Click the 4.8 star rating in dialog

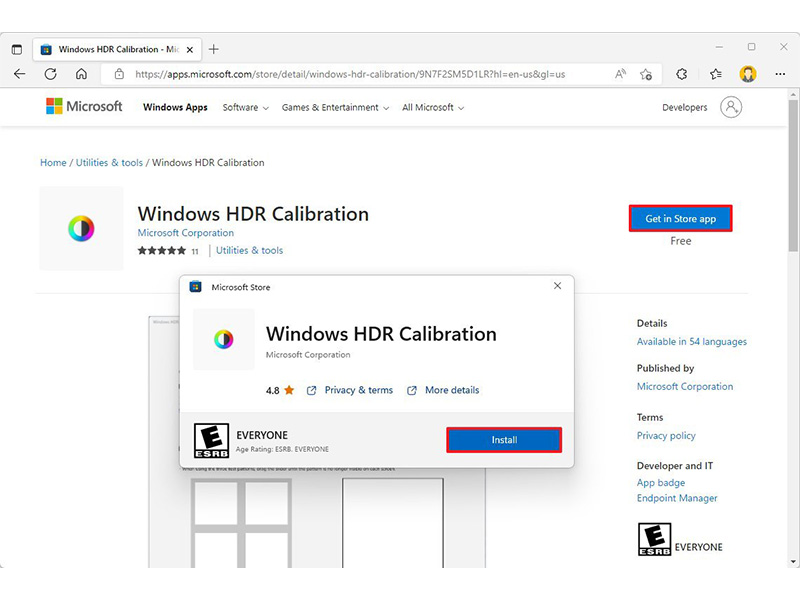280,390
